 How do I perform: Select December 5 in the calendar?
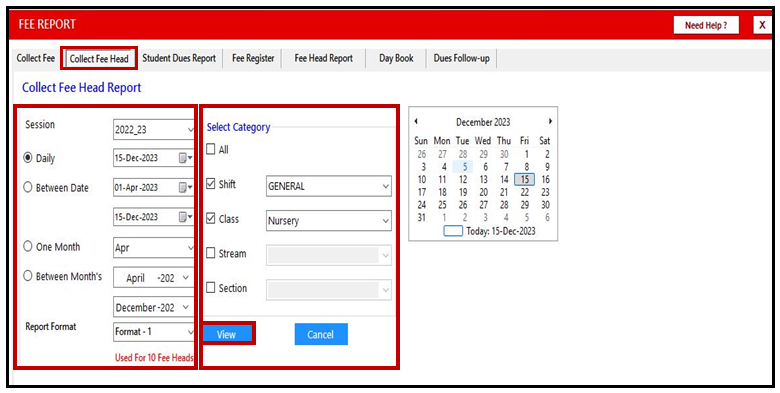tap(463, 167)
